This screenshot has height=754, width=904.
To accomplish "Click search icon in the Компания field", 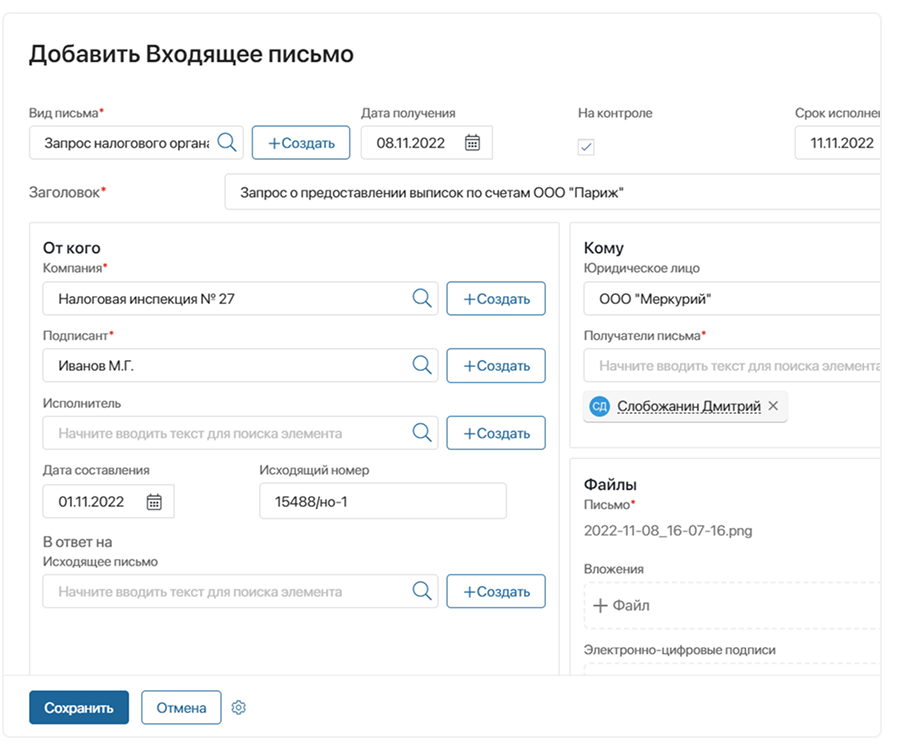I will (420, 298).
